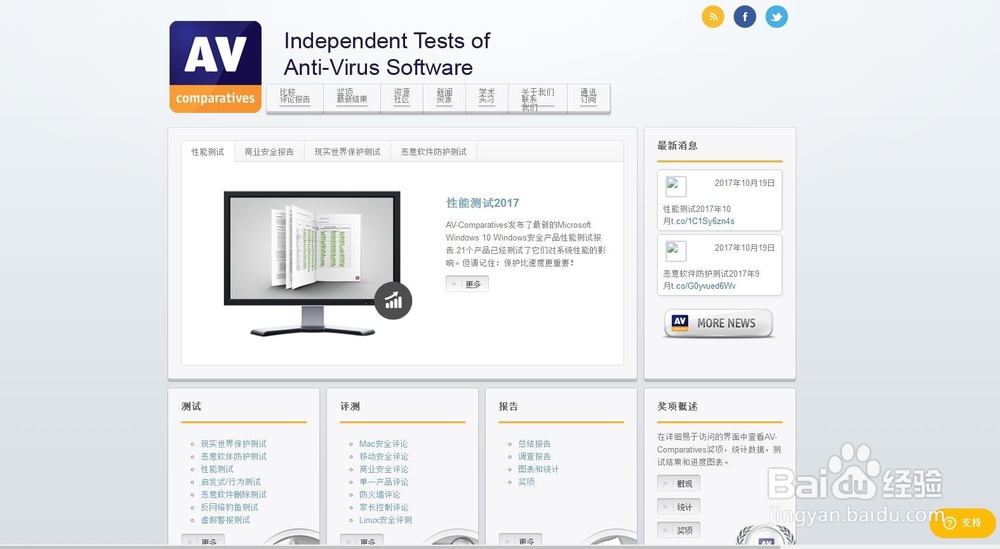Image resolution: width=1000 pixels, height=549 pixels.
Task: Open 现实世界保护测试 link in 测试 list
Action: coord(233,444)
